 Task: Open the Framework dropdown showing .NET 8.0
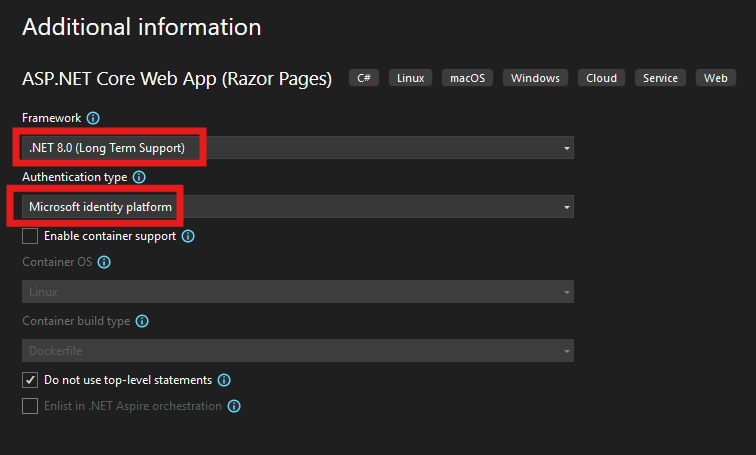click(297, 147)
